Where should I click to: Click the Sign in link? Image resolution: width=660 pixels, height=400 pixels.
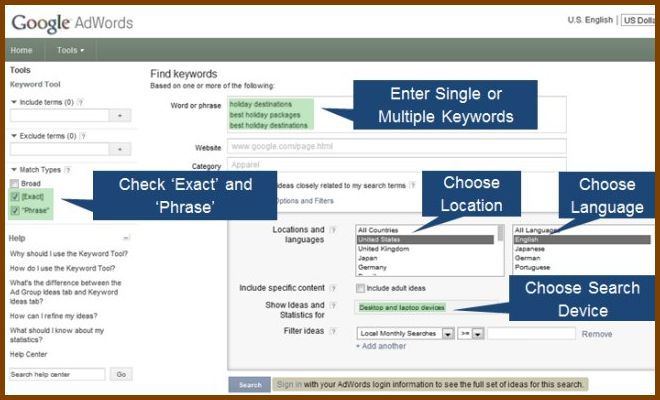point(289,384)
